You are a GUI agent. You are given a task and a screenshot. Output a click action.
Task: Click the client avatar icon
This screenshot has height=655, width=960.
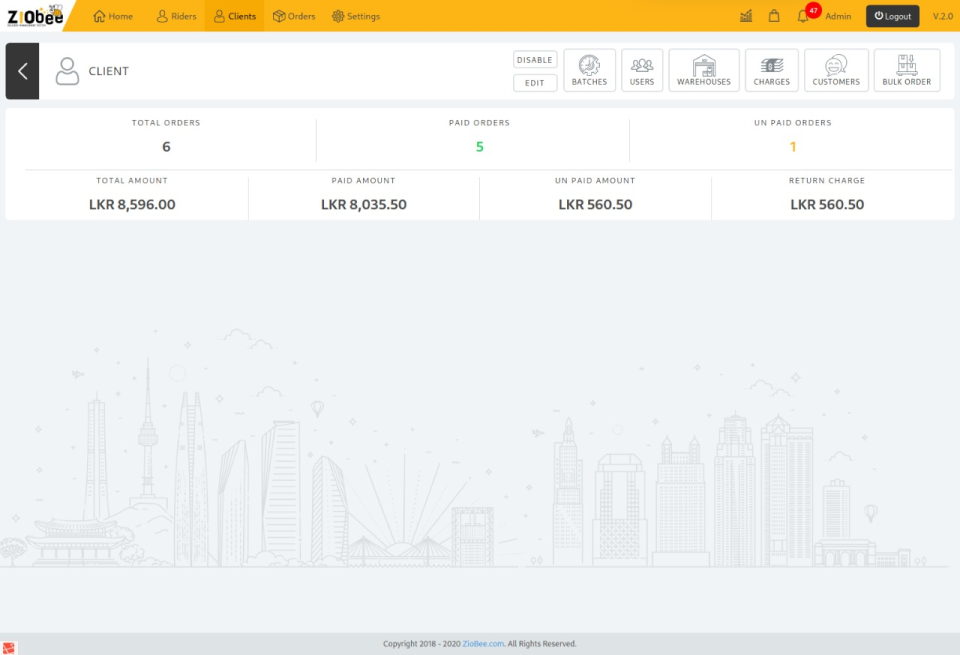pyautogui.click(x=67, y=70)
